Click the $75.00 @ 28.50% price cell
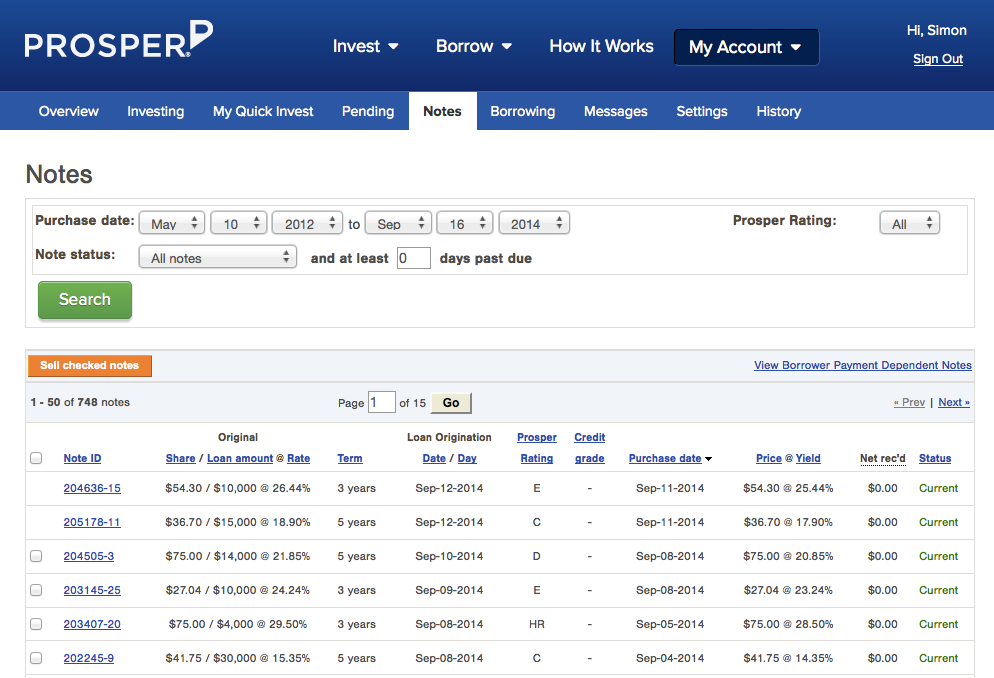This screenshot has width=994, height=678. pyautogui.click(x=788, y=624)
